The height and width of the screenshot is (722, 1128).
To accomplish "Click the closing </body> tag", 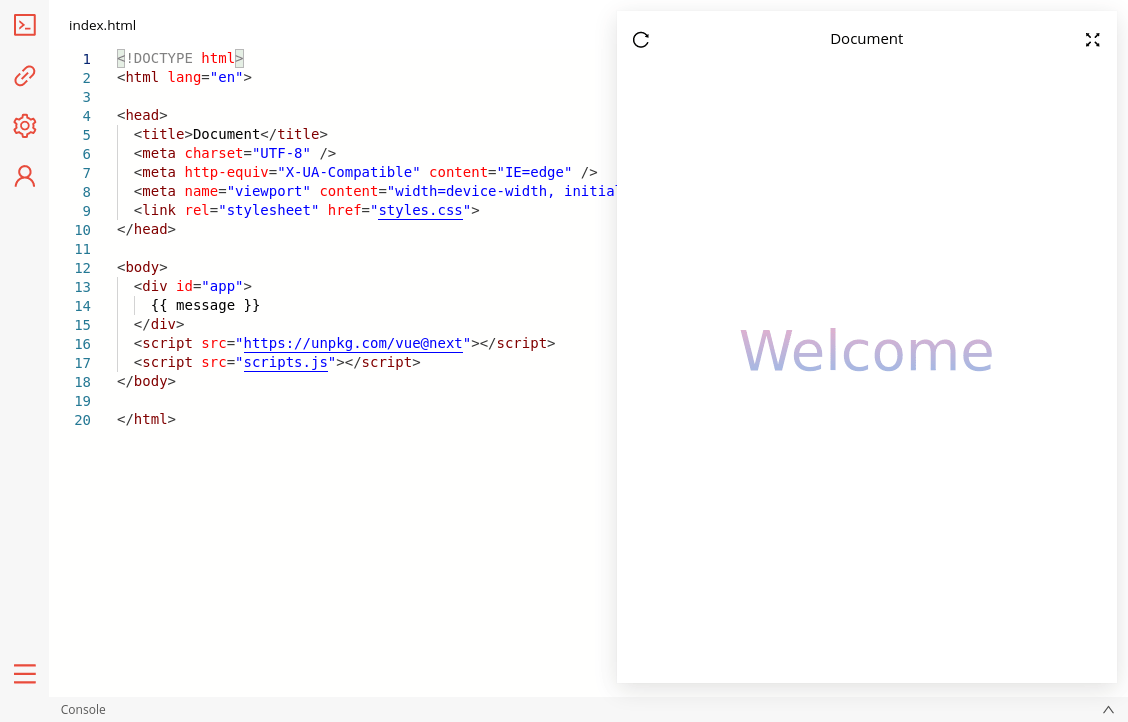I will pyautogui.click(x=146, y=381).
